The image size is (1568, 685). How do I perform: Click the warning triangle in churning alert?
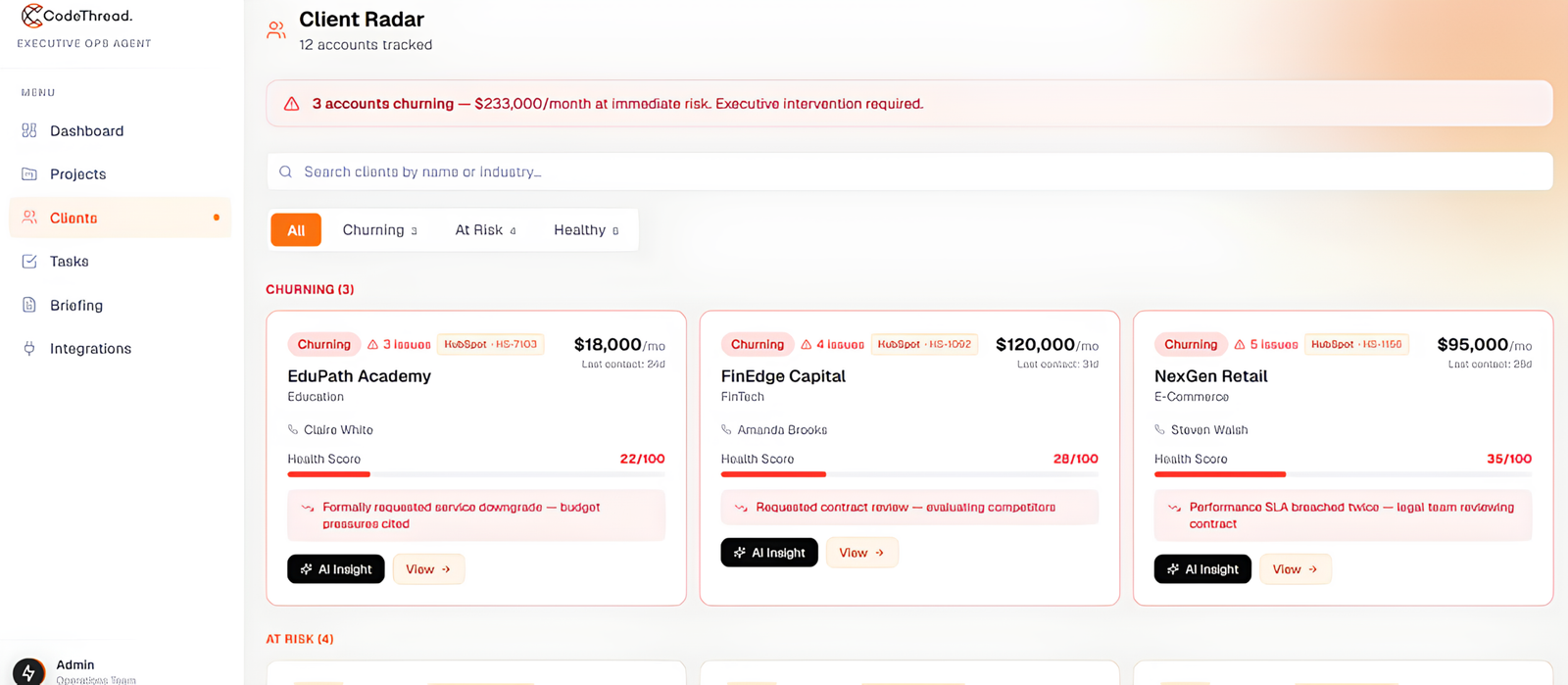tap(291, 104)
